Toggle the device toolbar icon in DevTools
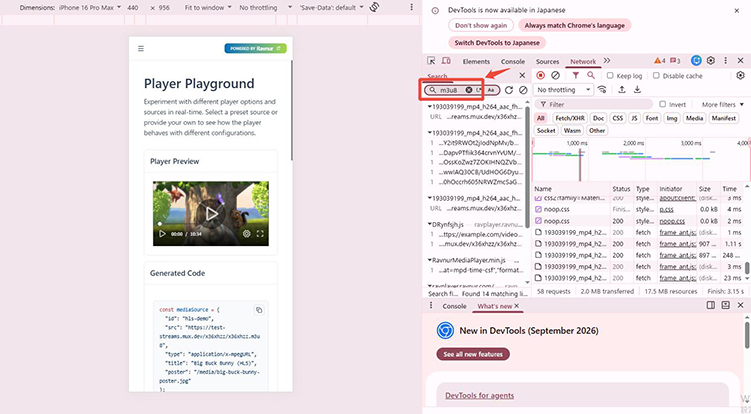 446,61
